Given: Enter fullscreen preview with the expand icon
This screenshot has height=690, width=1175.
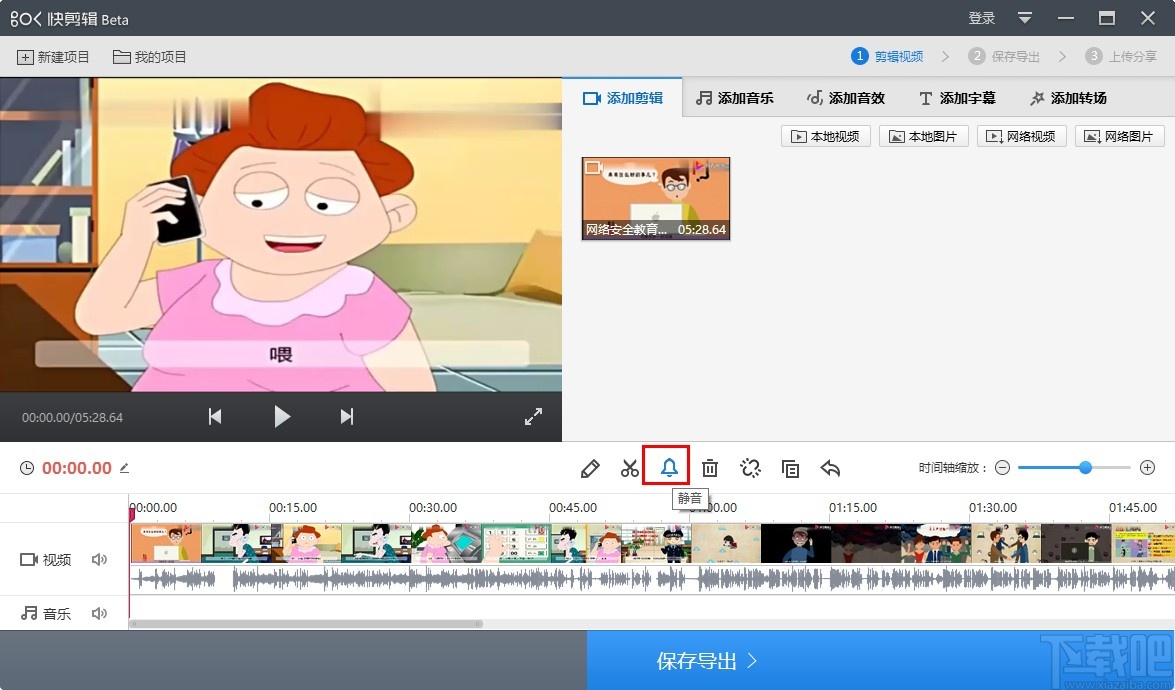Looking at the screenshot, I should pos(533,417).
